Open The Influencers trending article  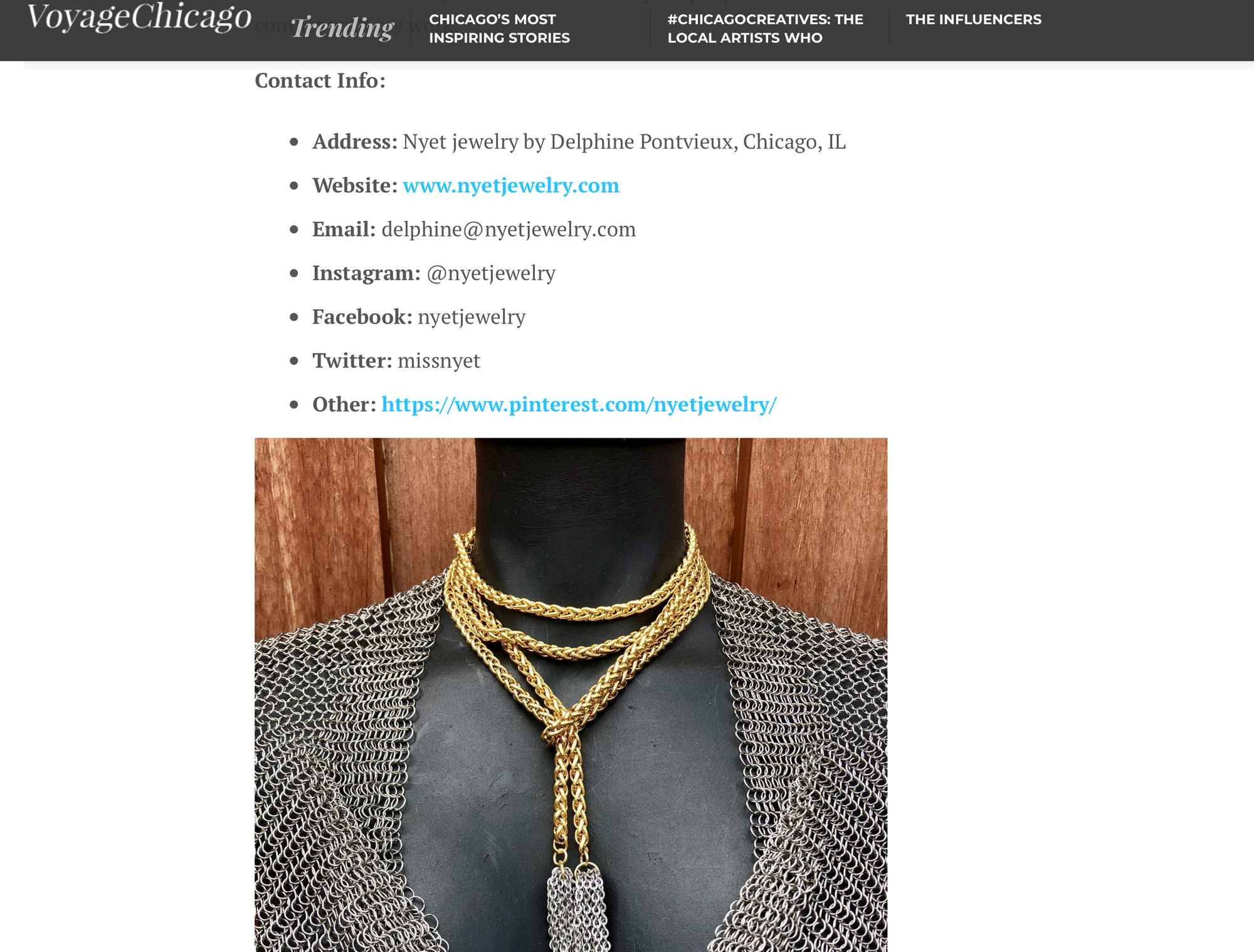tap(973, 19)
